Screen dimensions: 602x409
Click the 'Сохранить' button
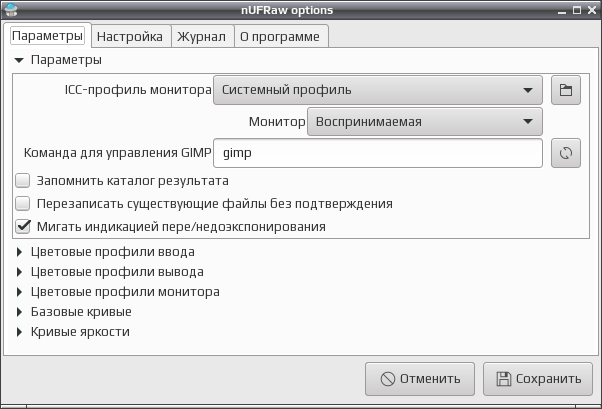point(538,379)
